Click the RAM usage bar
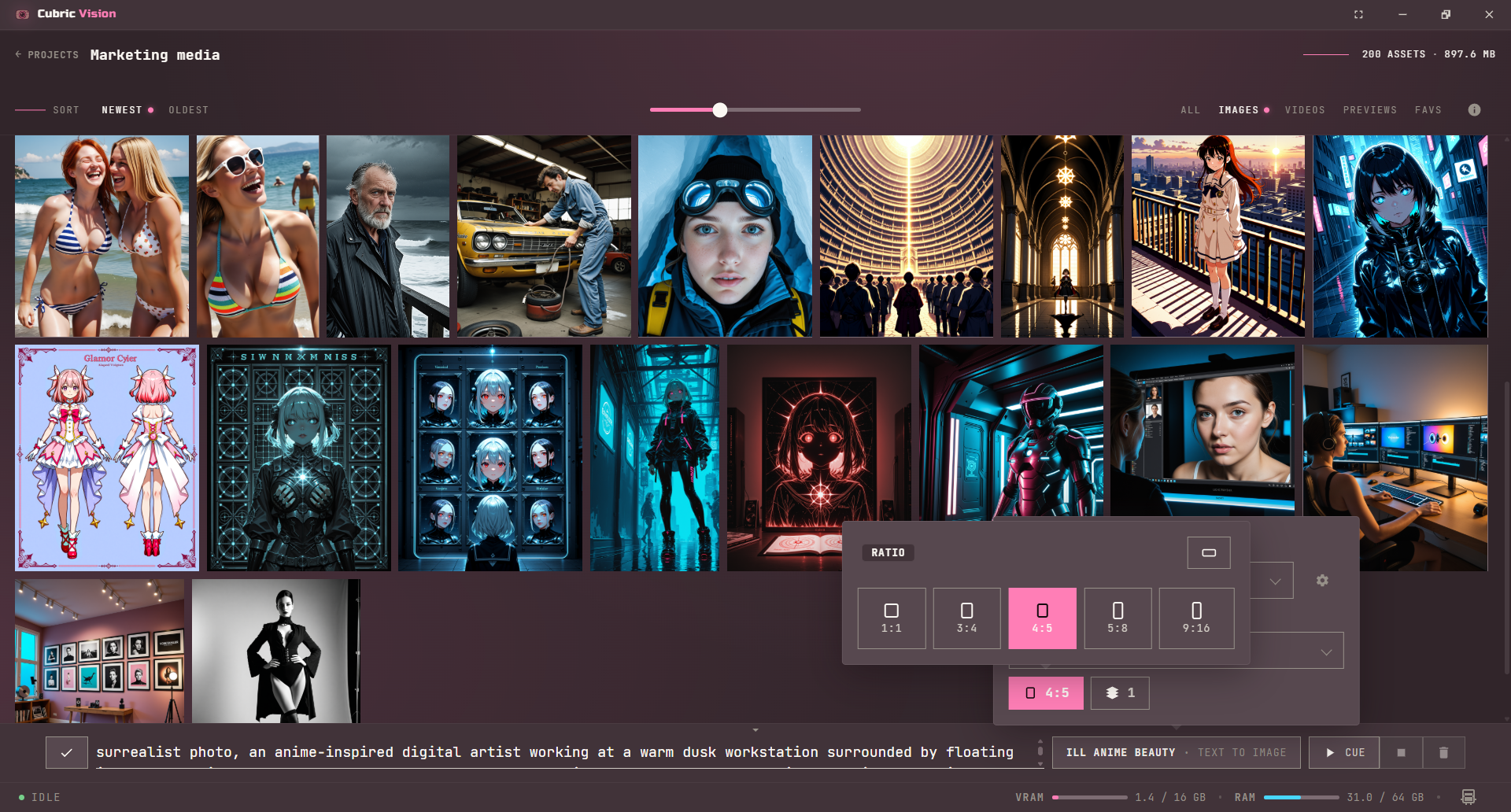 click(x=1301, y=797)
